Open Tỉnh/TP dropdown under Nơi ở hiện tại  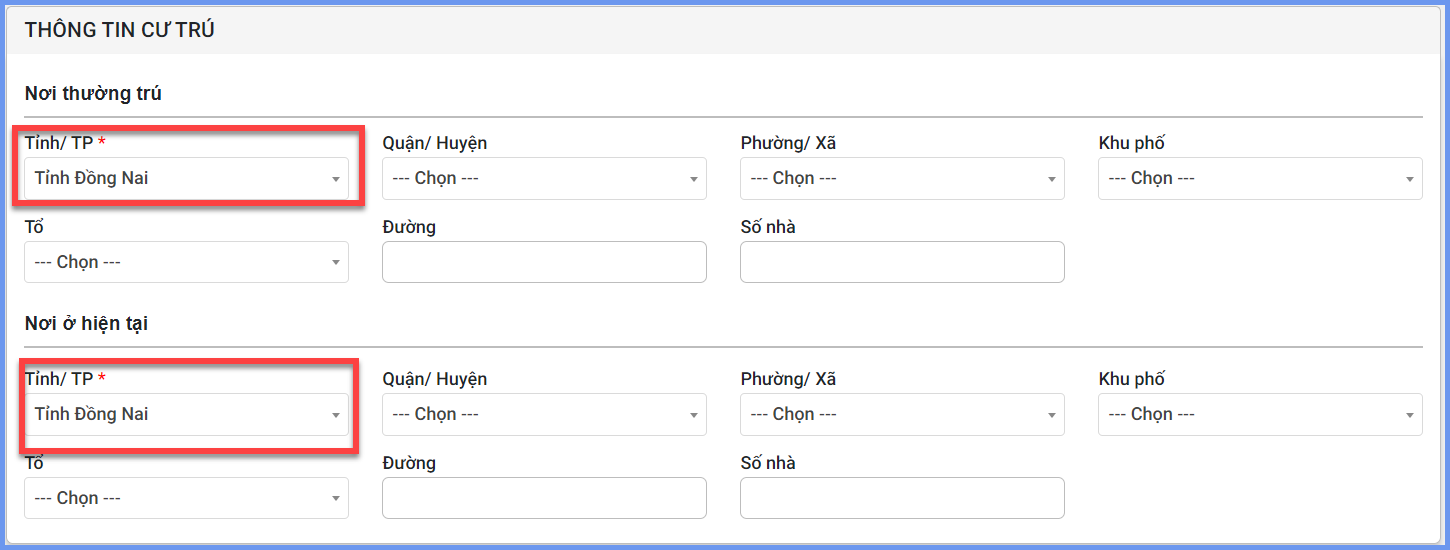tap(186, 415)
